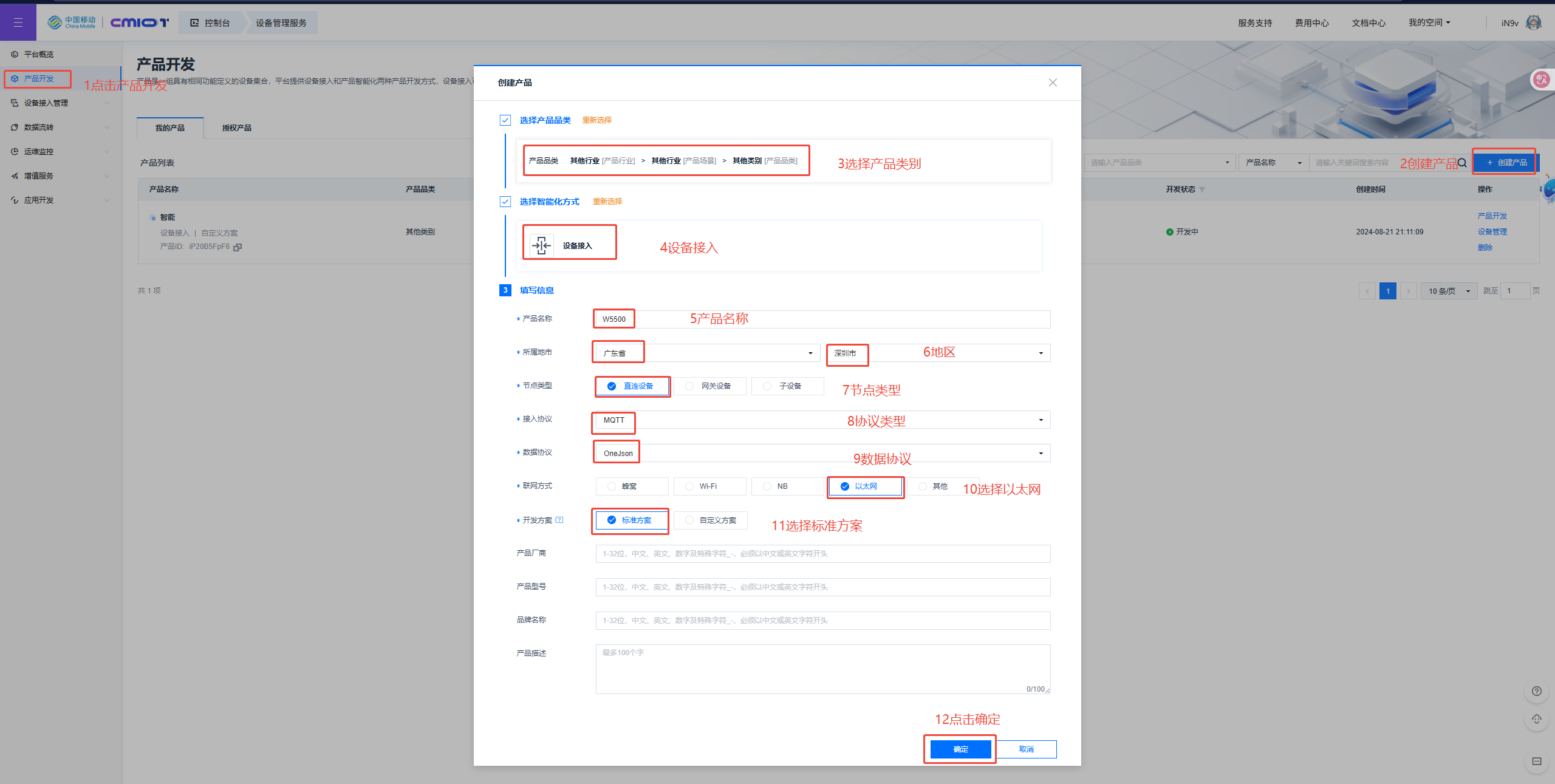Click the development status filter icon
Screen dimensions: 1555x784
1202,190
